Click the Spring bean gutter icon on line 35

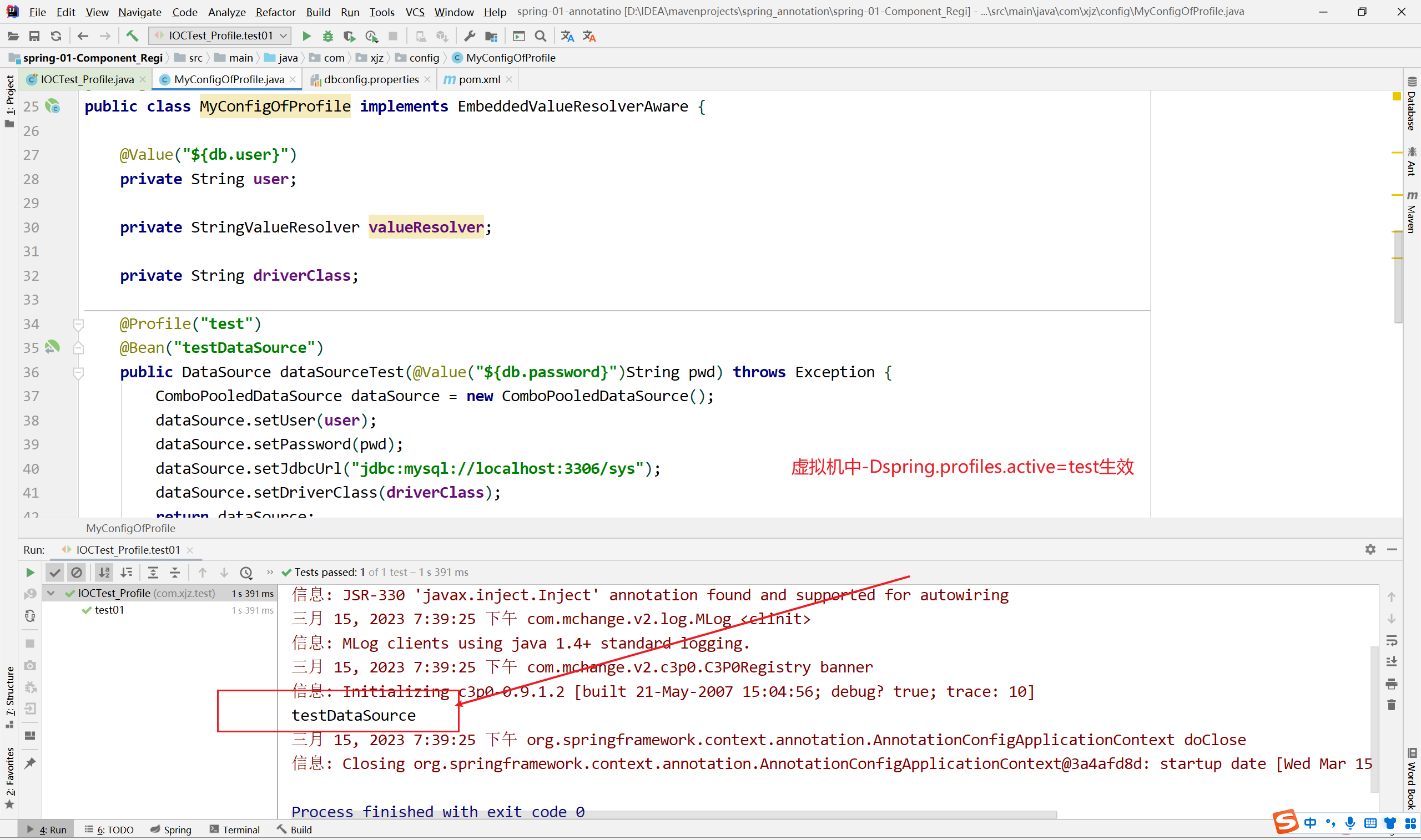tap(52, 347)
